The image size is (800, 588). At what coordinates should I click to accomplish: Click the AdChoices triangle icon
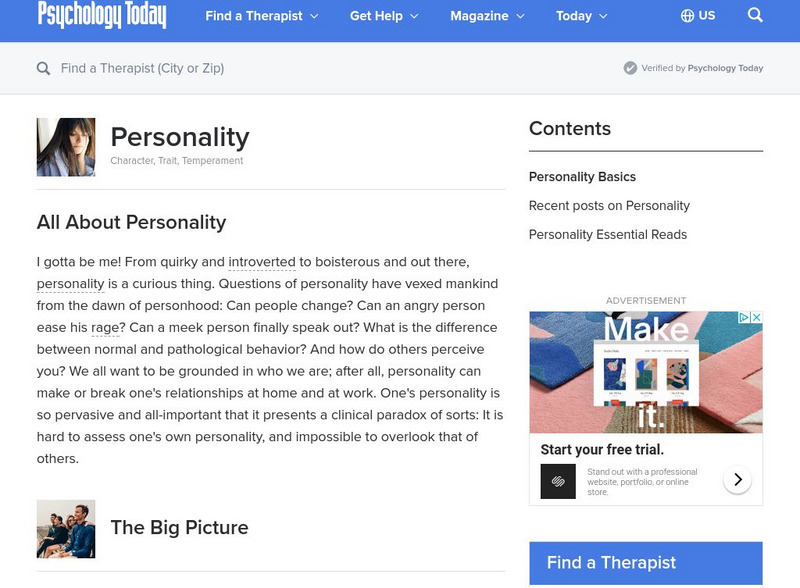[x=744, y=318]
